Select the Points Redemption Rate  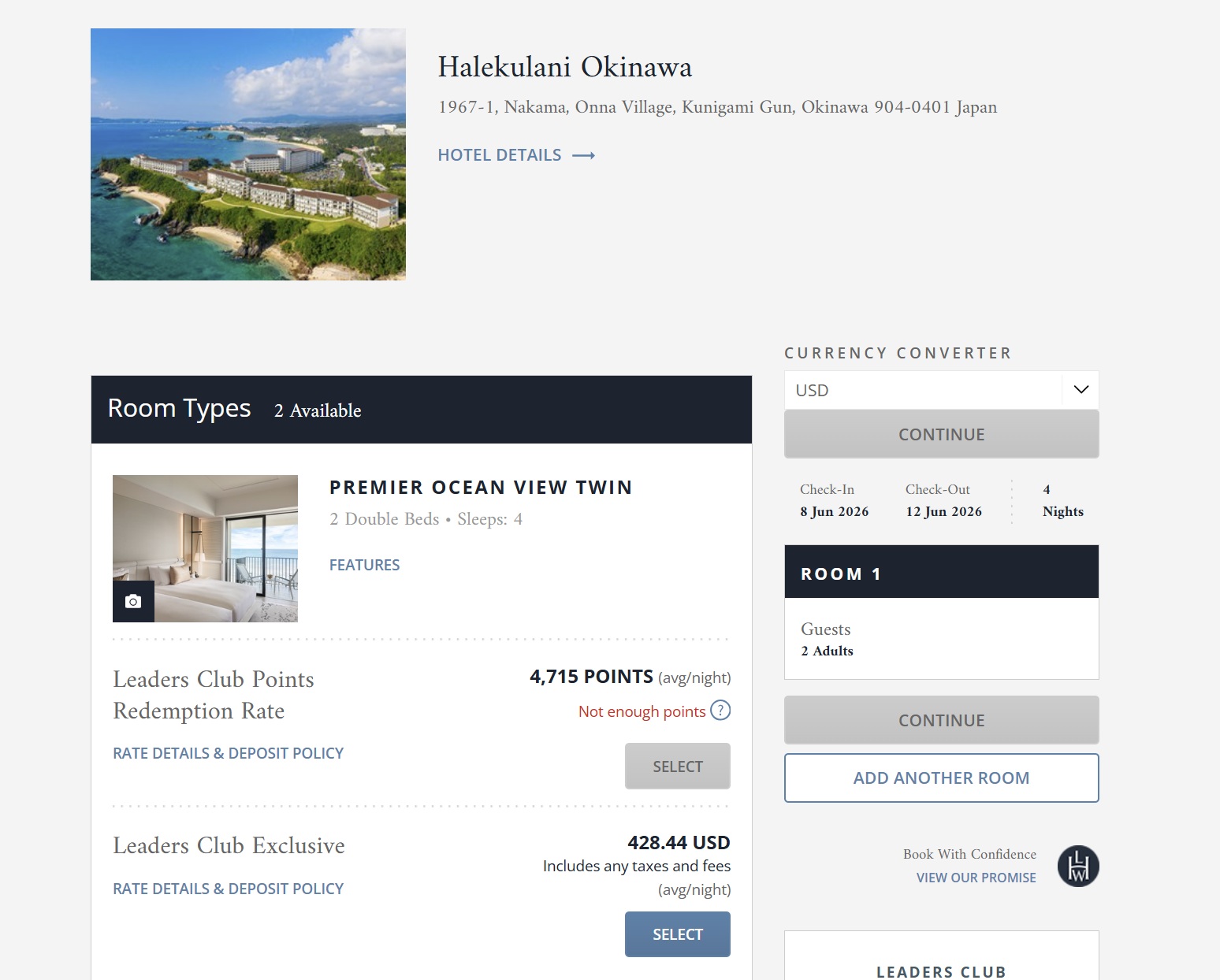(678, 767)
